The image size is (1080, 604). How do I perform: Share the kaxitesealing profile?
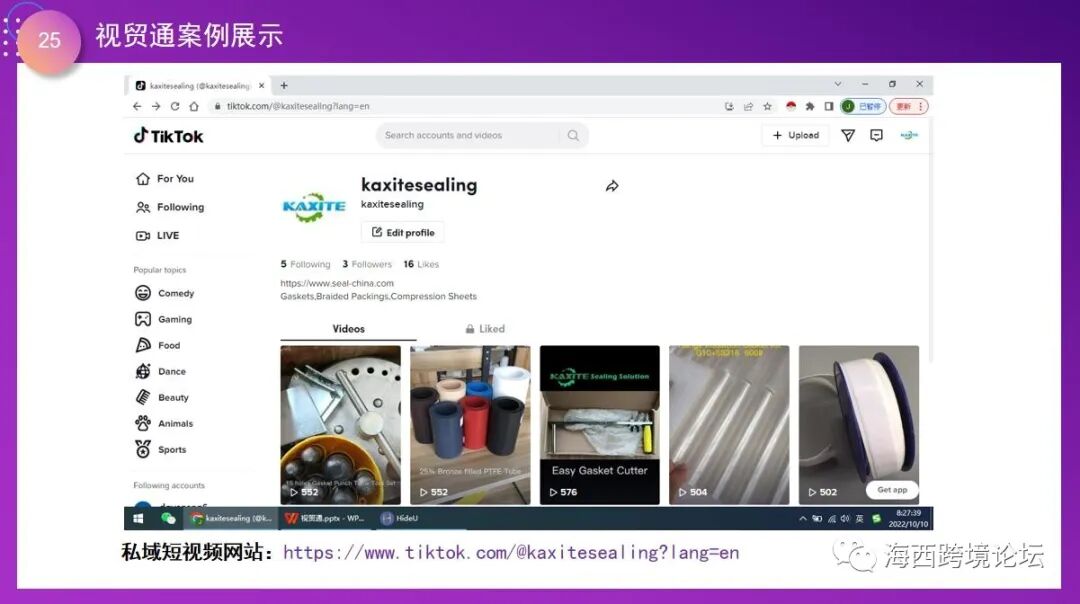[x=612, y=186]
